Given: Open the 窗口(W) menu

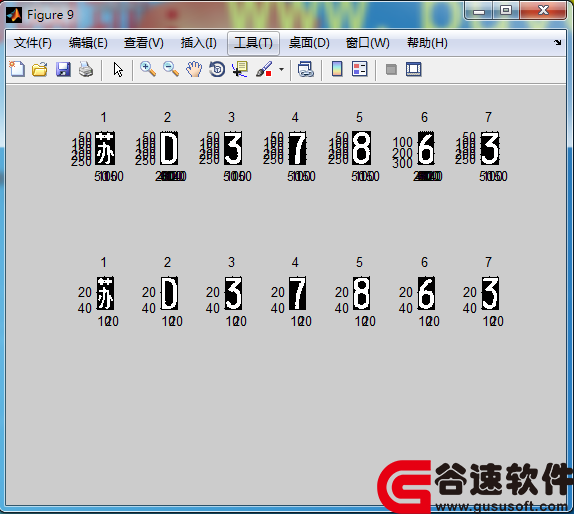Looking at the screenshot, I should coord(368,43).
